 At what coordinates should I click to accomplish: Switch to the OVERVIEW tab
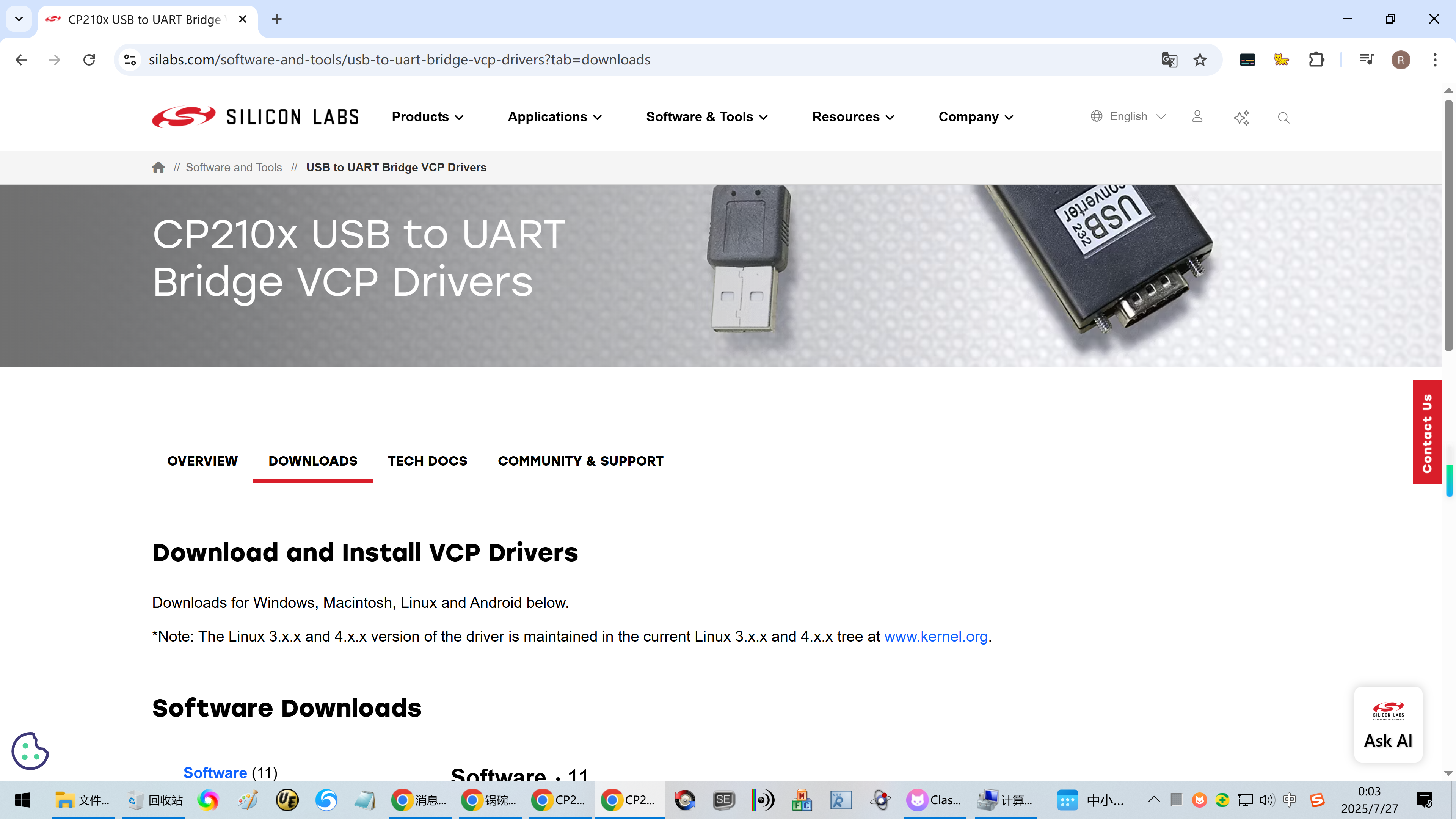coord(202,461)
